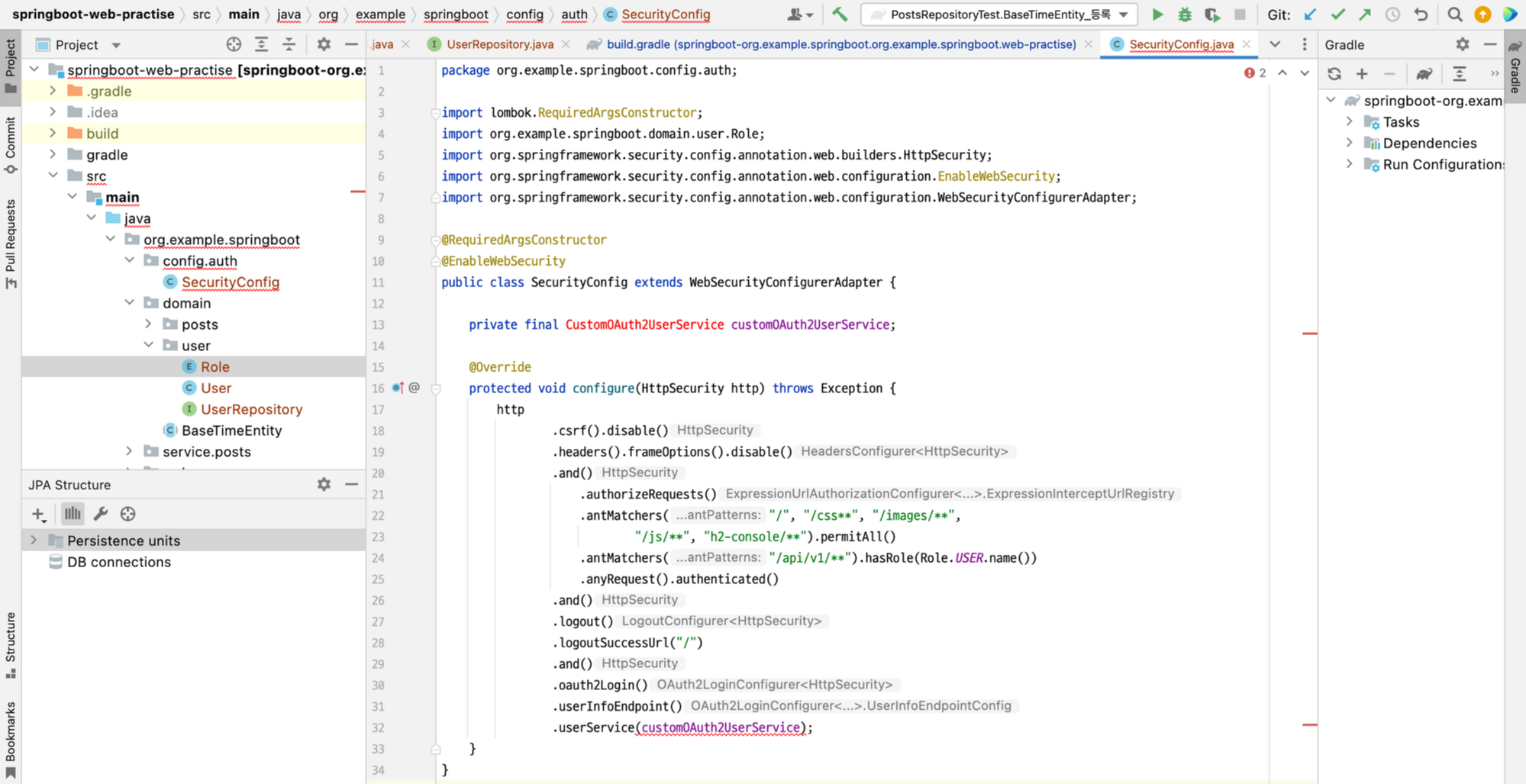Open Bookmarks side tab
This screenshot has width=1526, height=784.
[11, 739]
